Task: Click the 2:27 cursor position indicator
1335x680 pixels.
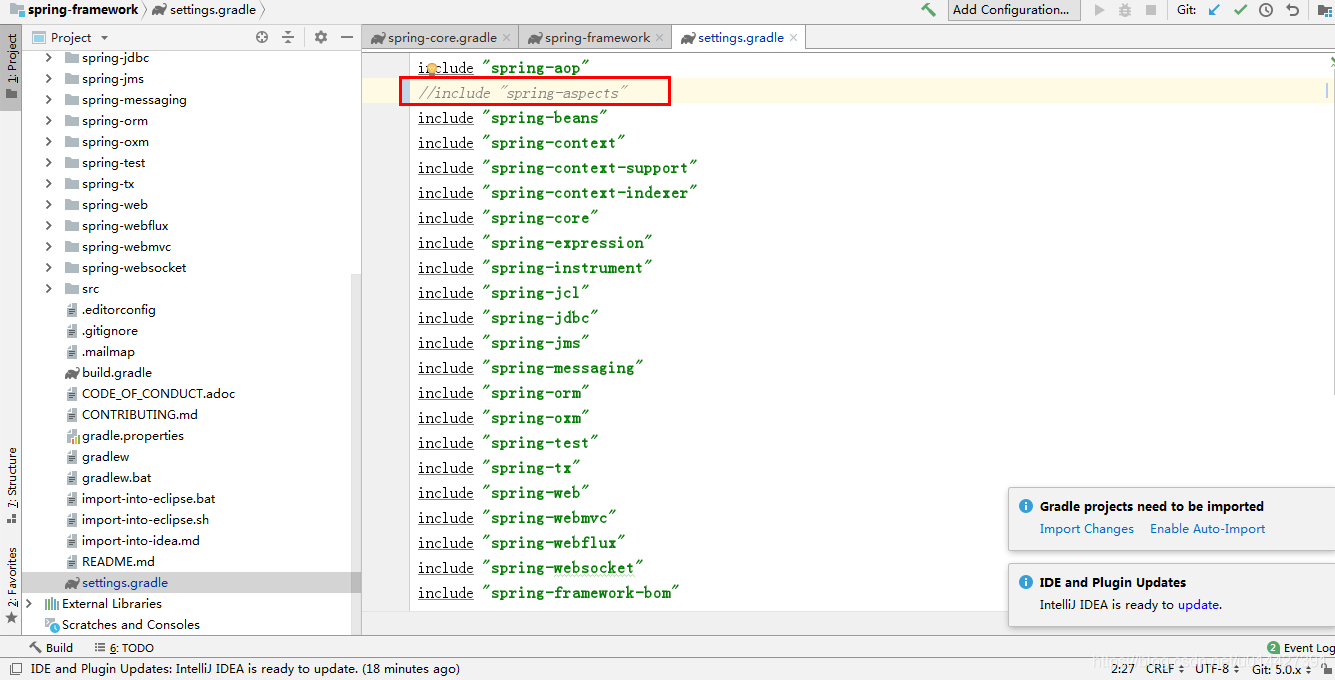Action: (1123, 669)
